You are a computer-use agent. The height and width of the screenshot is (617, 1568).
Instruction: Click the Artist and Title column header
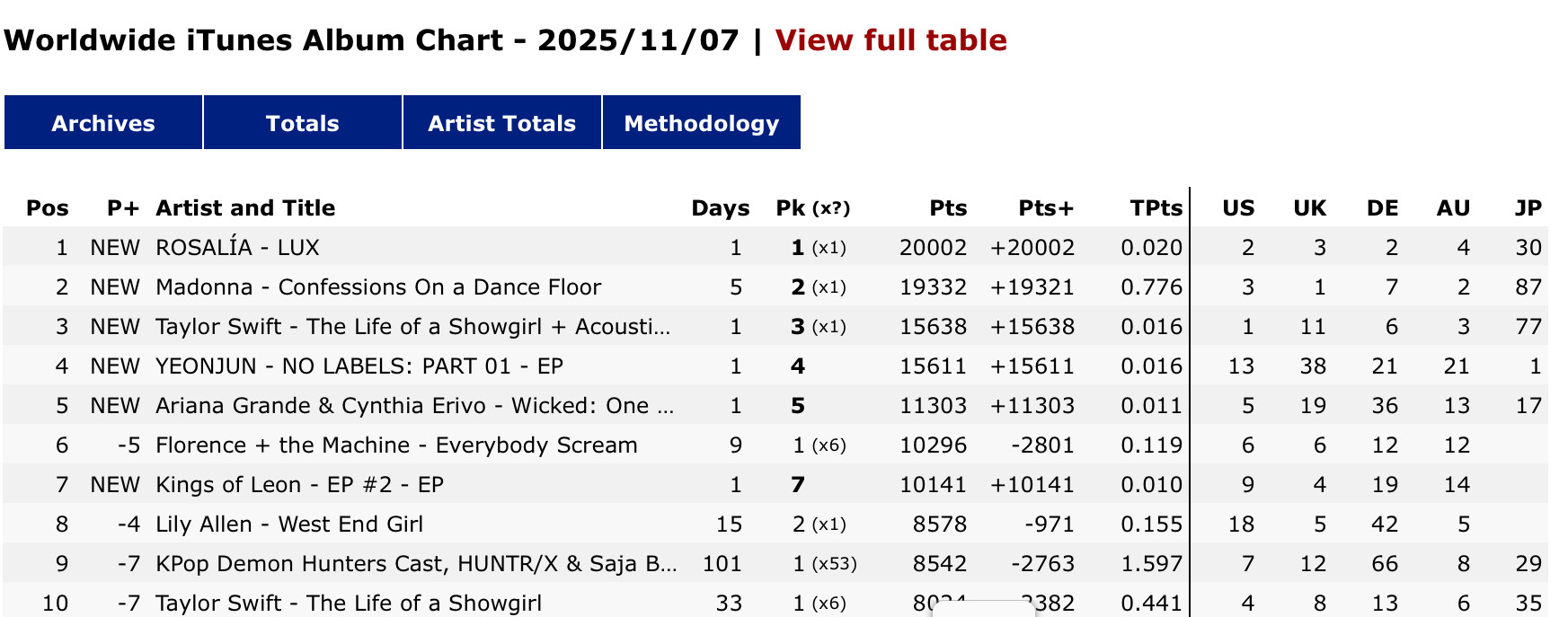pyautogui.click(x=245, y=208)
